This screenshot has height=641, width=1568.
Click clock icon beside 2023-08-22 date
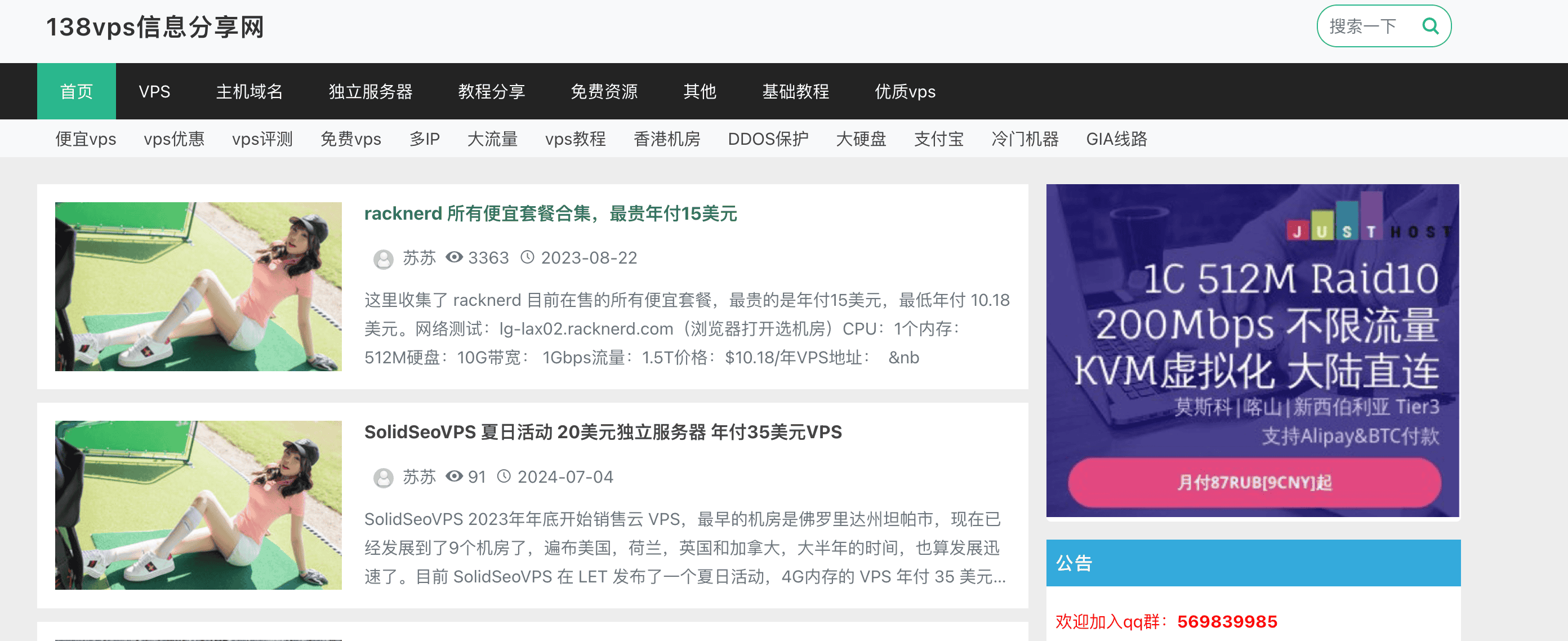[527, 257]
